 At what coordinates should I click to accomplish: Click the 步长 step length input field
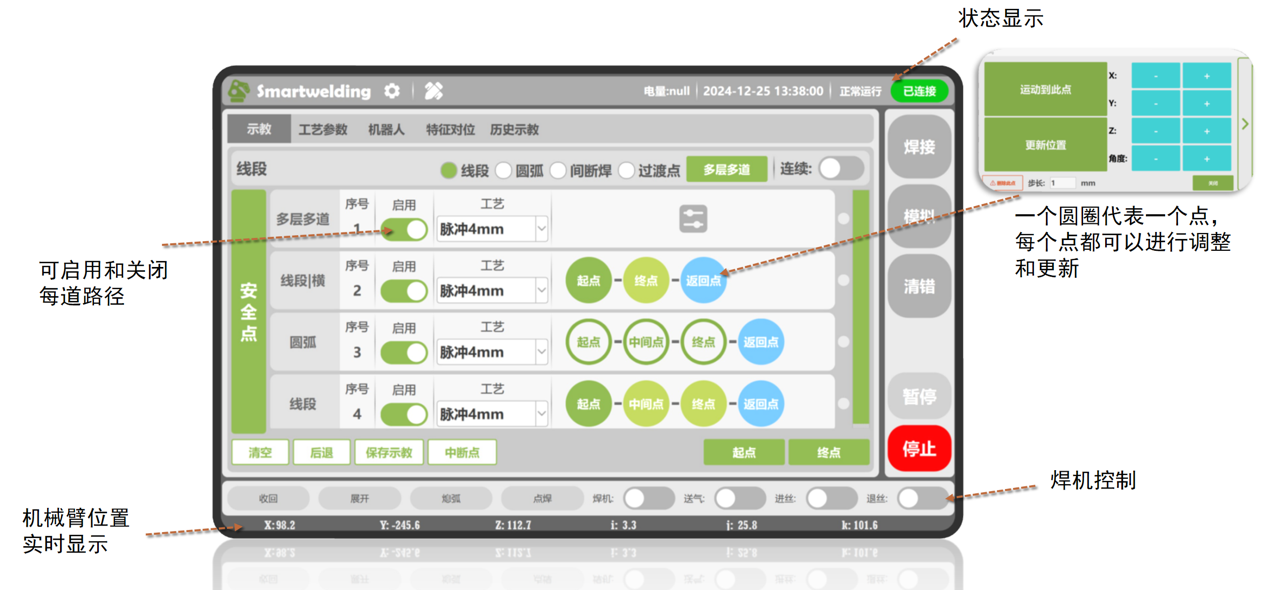1061,183
